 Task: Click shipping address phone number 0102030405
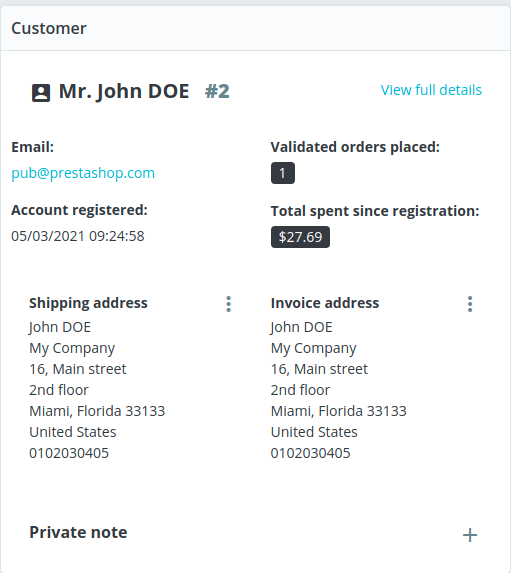[69, 453]
